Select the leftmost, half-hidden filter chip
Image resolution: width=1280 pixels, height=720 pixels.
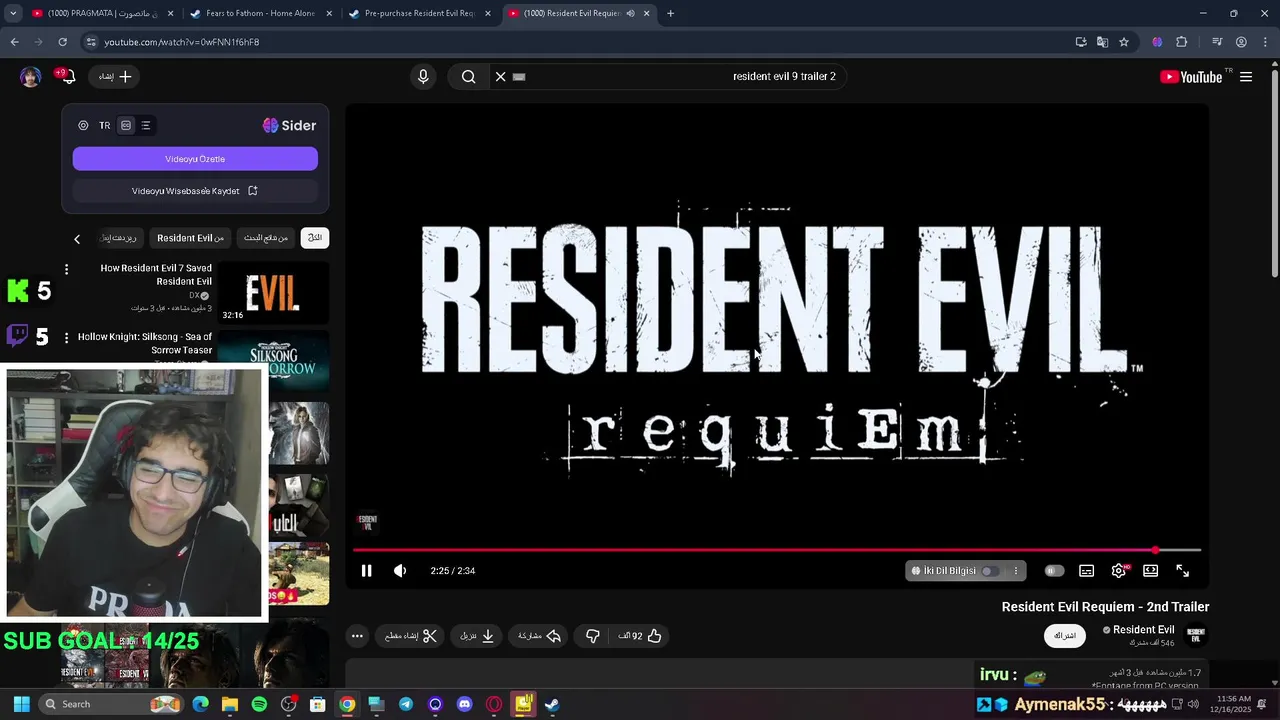tap(118, 238)
